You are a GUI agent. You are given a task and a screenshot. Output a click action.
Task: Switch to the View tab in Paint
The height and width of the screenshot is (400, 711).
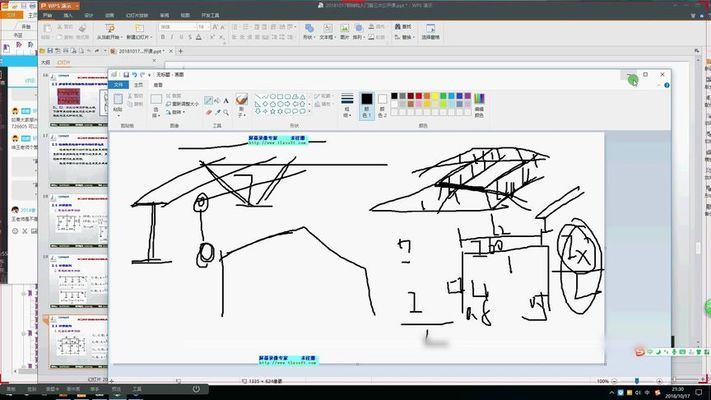pos(157,86)
